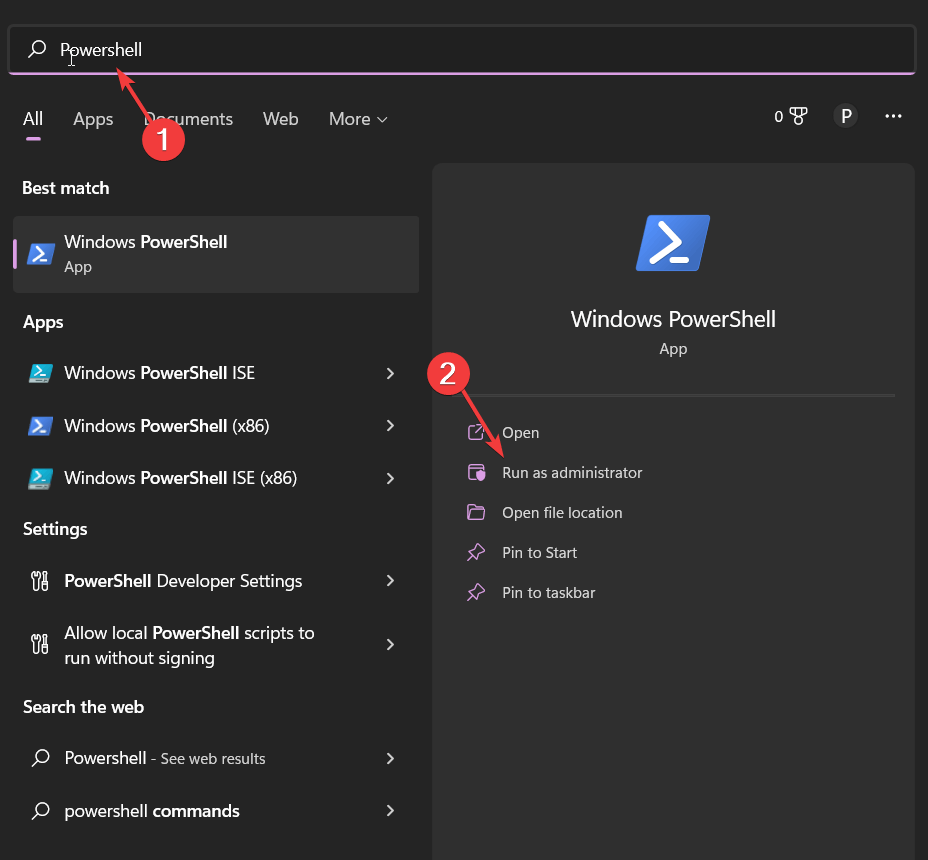The image size is (928, 860).
Task: Click search icon beside Powershell web results
Action: tap(40, 758)
